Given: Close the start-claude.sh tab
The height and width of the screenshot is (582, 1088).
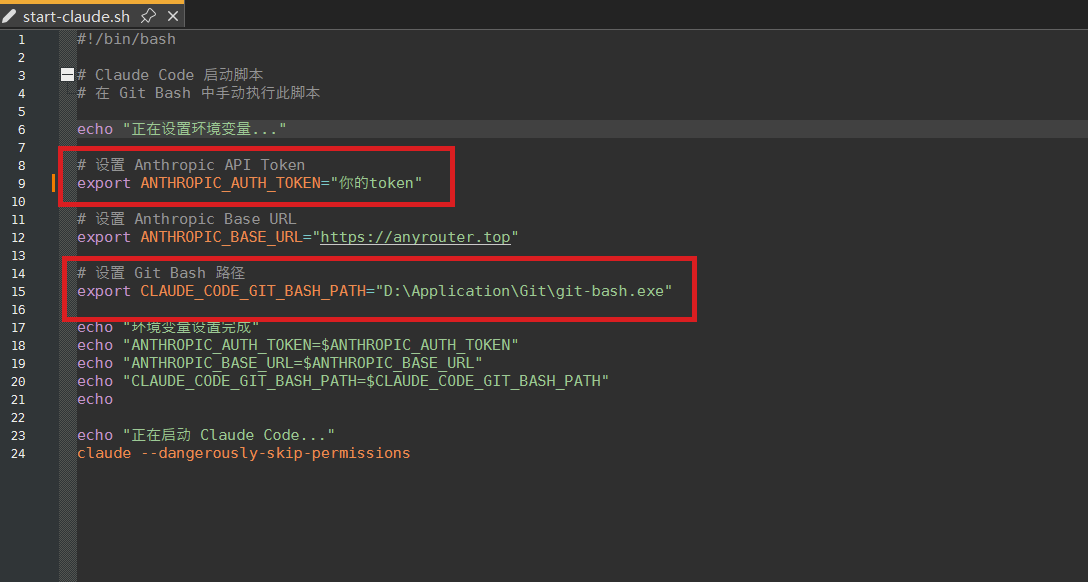Looking at the screenshot, I should pos(172,16).
